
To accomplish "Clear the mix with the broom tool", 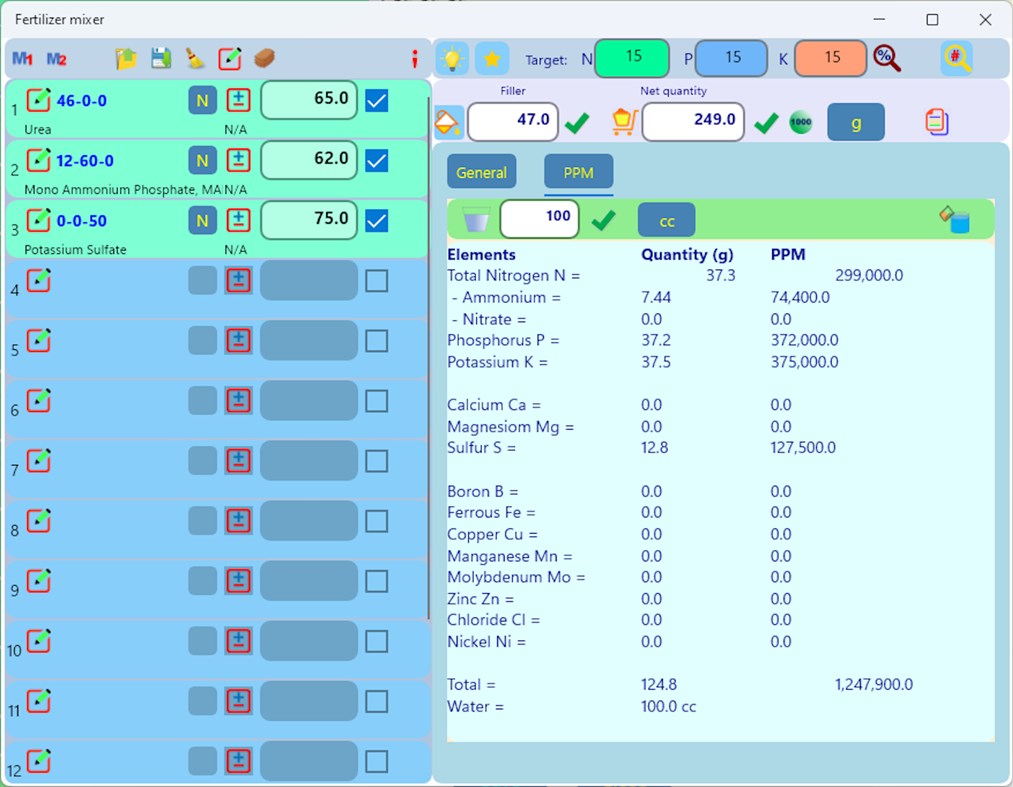I will (x=196, y=59).
